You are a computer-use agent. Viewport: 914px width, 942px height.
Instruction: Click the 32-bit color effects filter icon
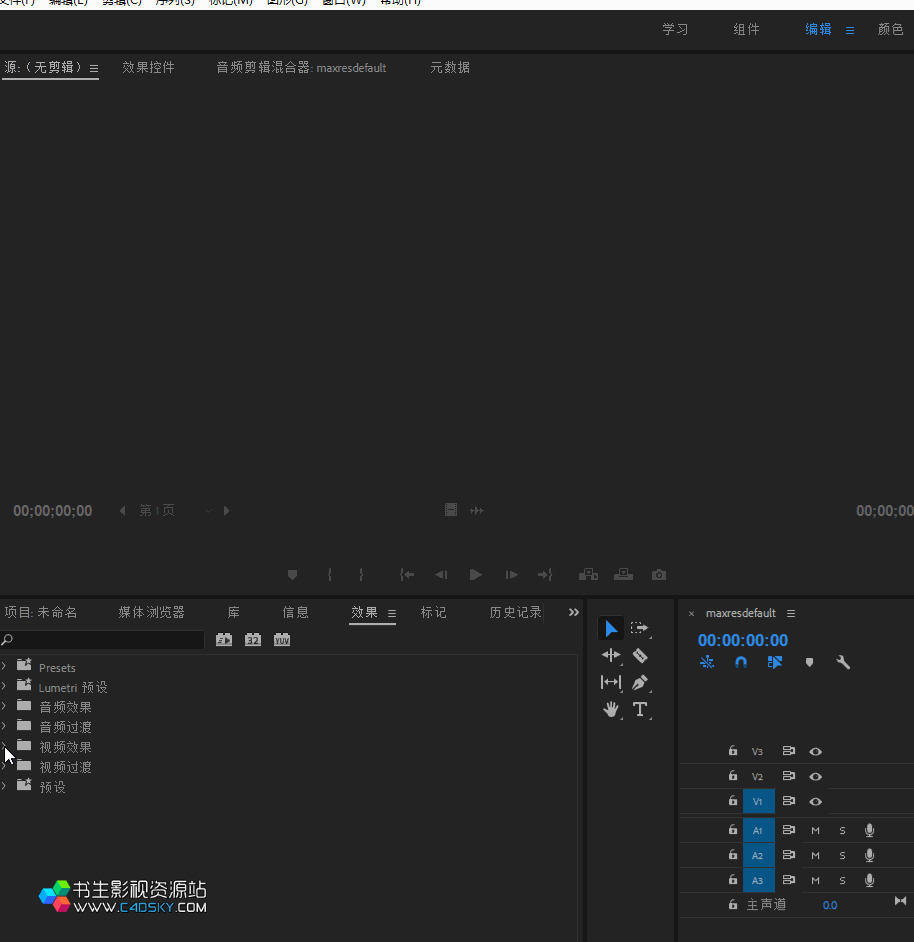(253, 640)
